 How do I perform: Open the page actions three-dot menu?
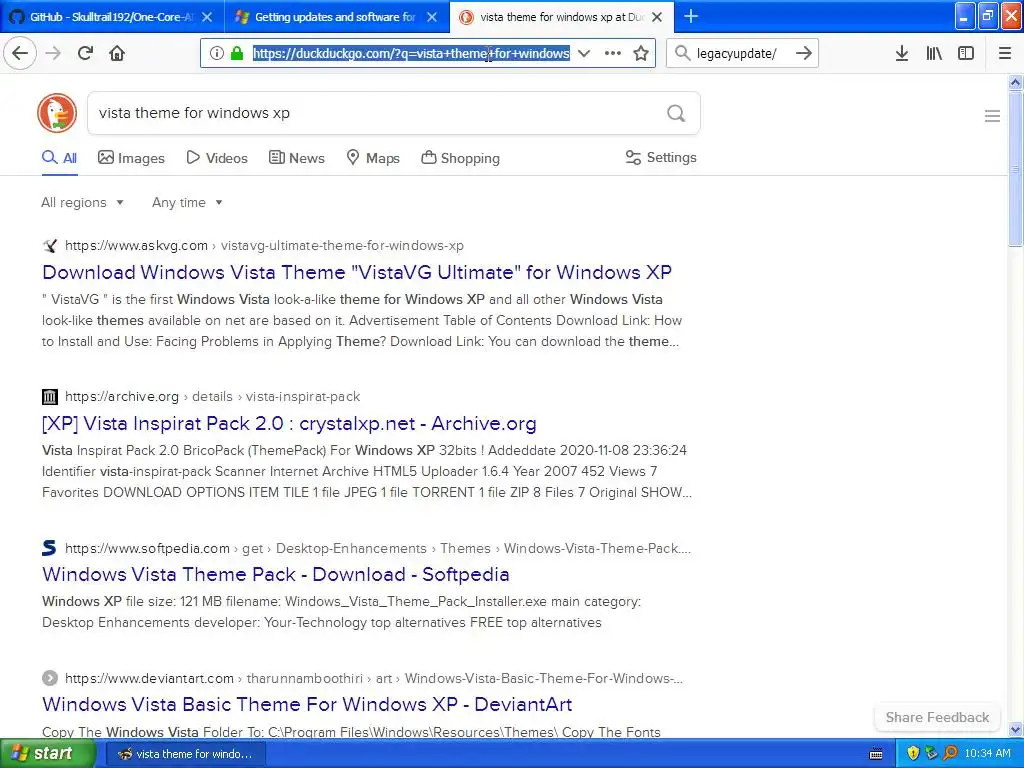pyautogui.click(x=613, y=53)
